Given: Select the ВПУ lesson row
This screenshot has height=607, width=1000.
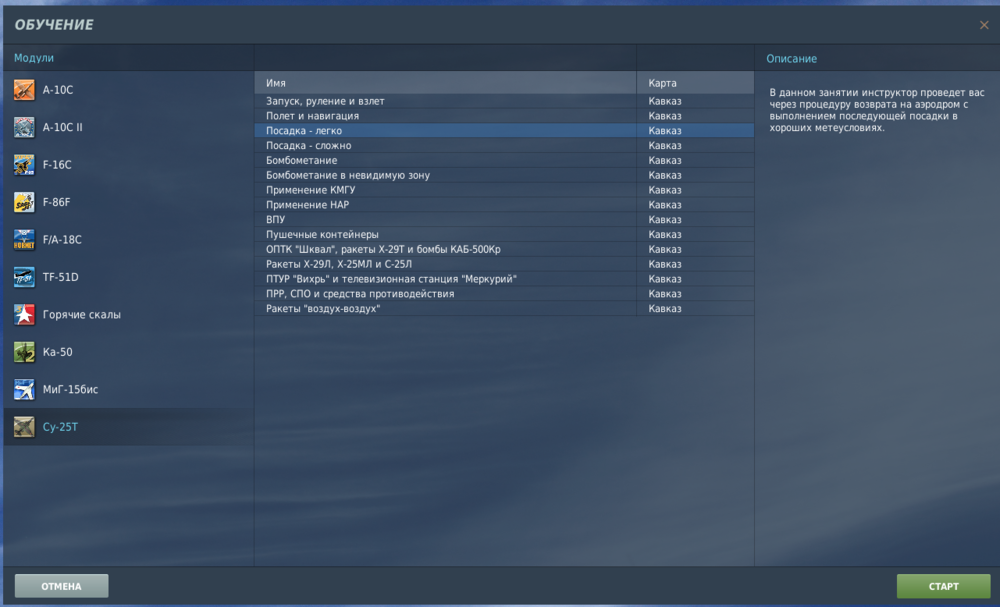Looking at the screenshot, I should point(504,219).
